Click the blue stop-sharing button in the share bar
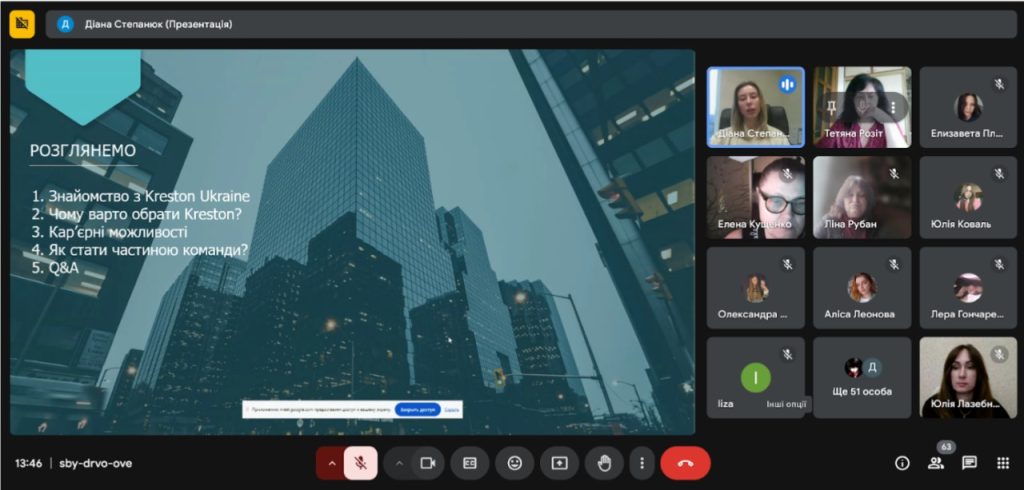Screen dimensions: 1024x490 (x=418, y=410)
